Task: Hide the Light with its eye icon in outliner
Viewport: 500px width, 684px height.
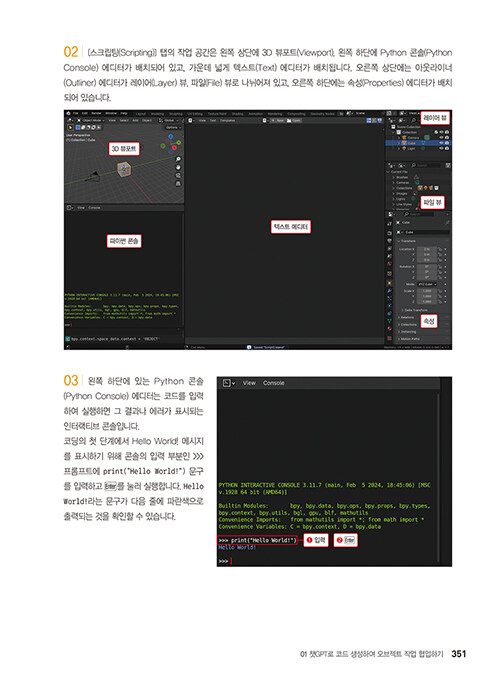Action: [x=441, y=149]
